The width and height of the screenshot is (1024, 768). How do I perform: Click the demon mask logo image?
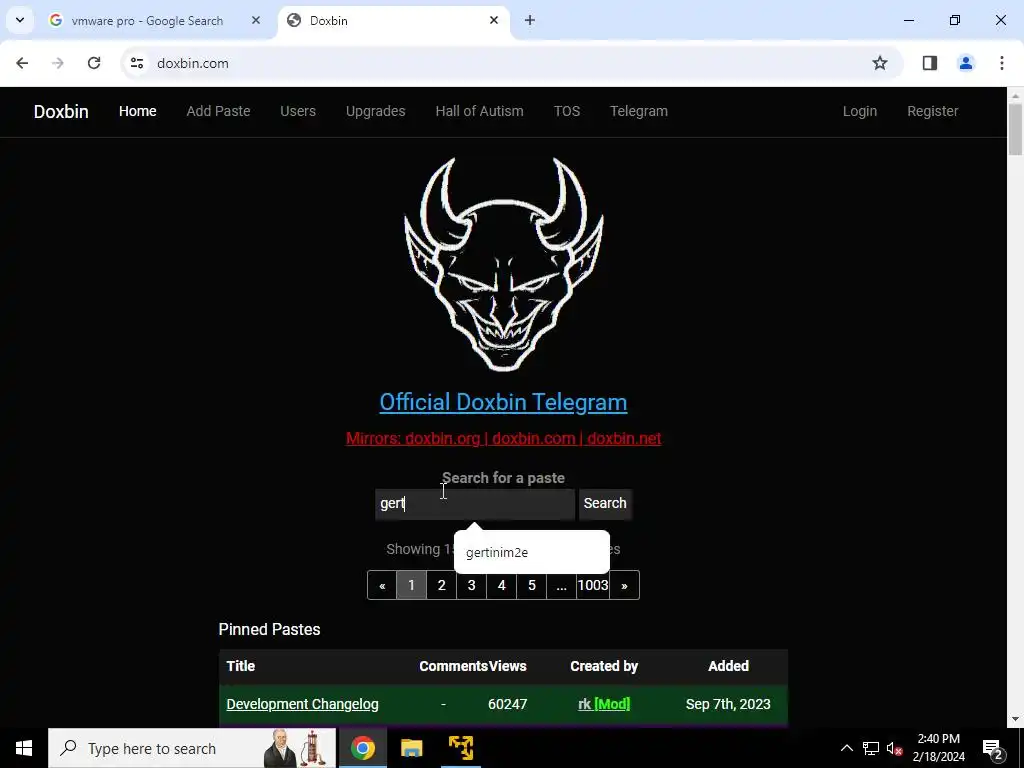[x=504, y=264]
